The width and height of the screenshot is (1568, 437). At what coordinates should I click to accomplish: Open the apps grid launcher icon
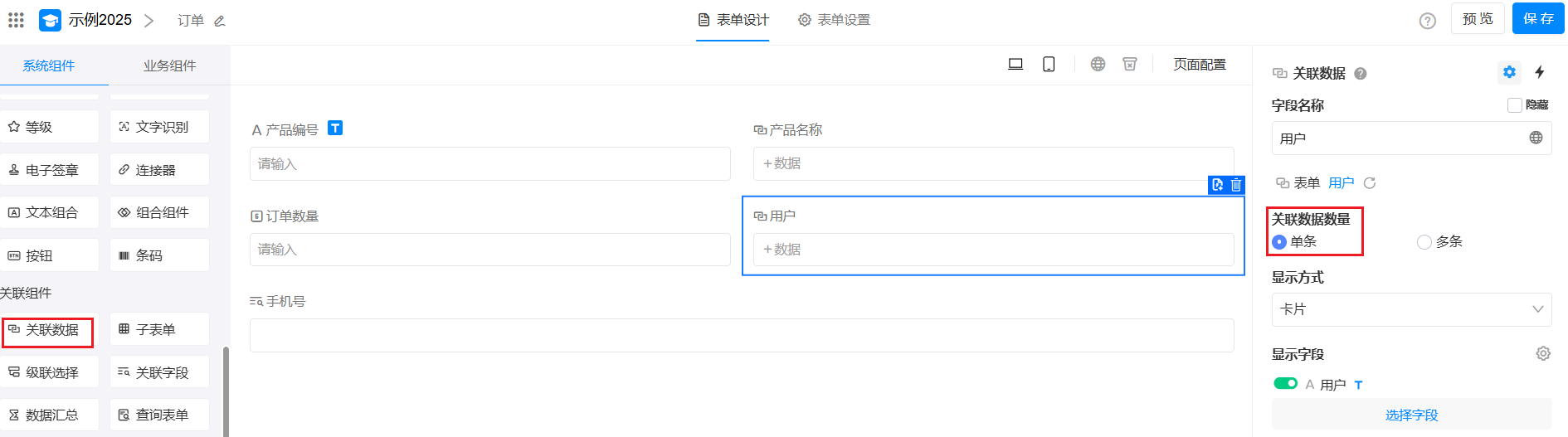pyautogui.click(x=16, y=20)
